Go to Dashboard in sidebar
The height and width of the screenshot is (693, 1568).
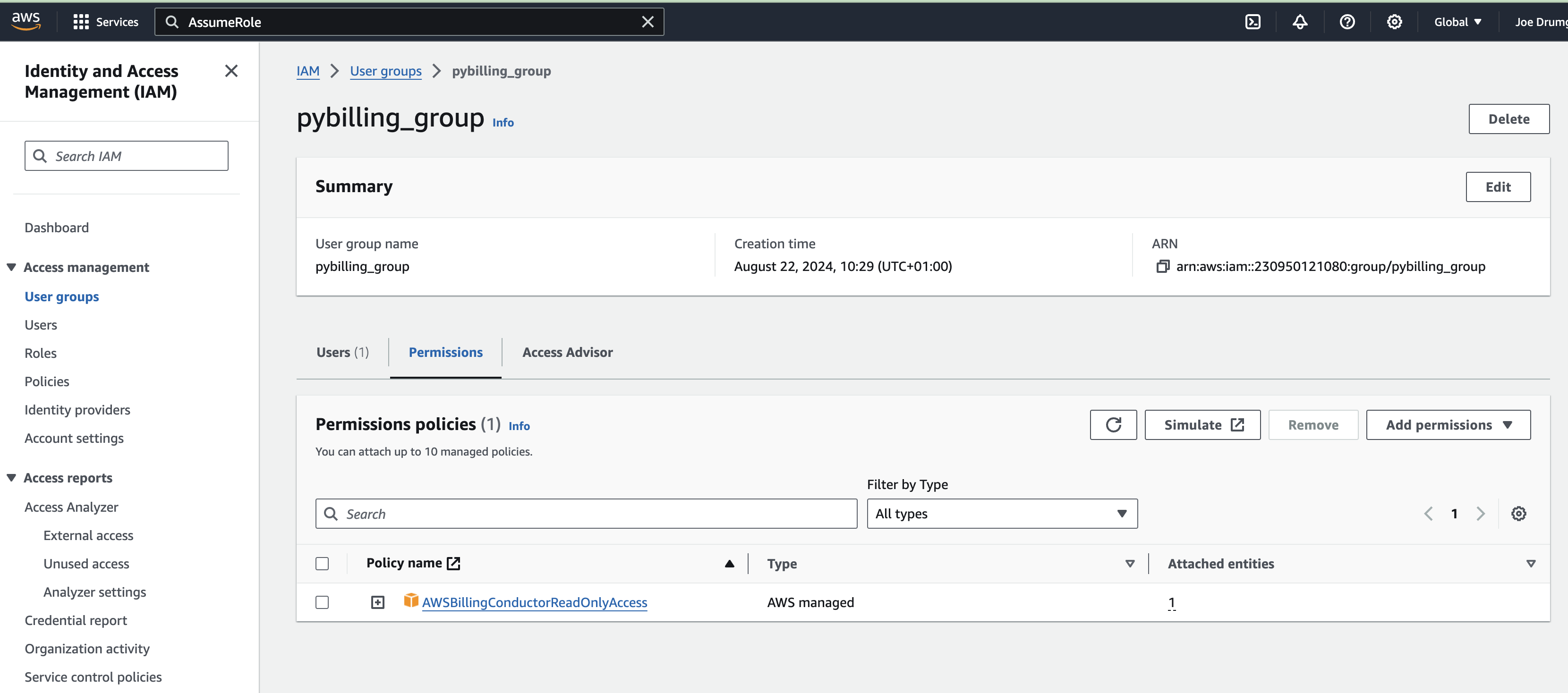[x=57, y=228]
